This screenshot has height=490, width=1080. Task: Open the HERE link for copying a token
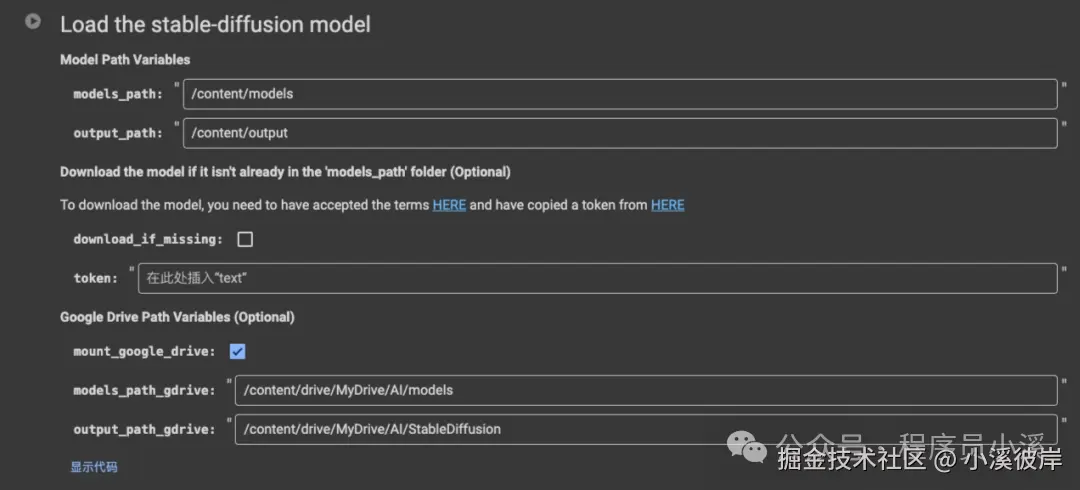click(667, 205)
